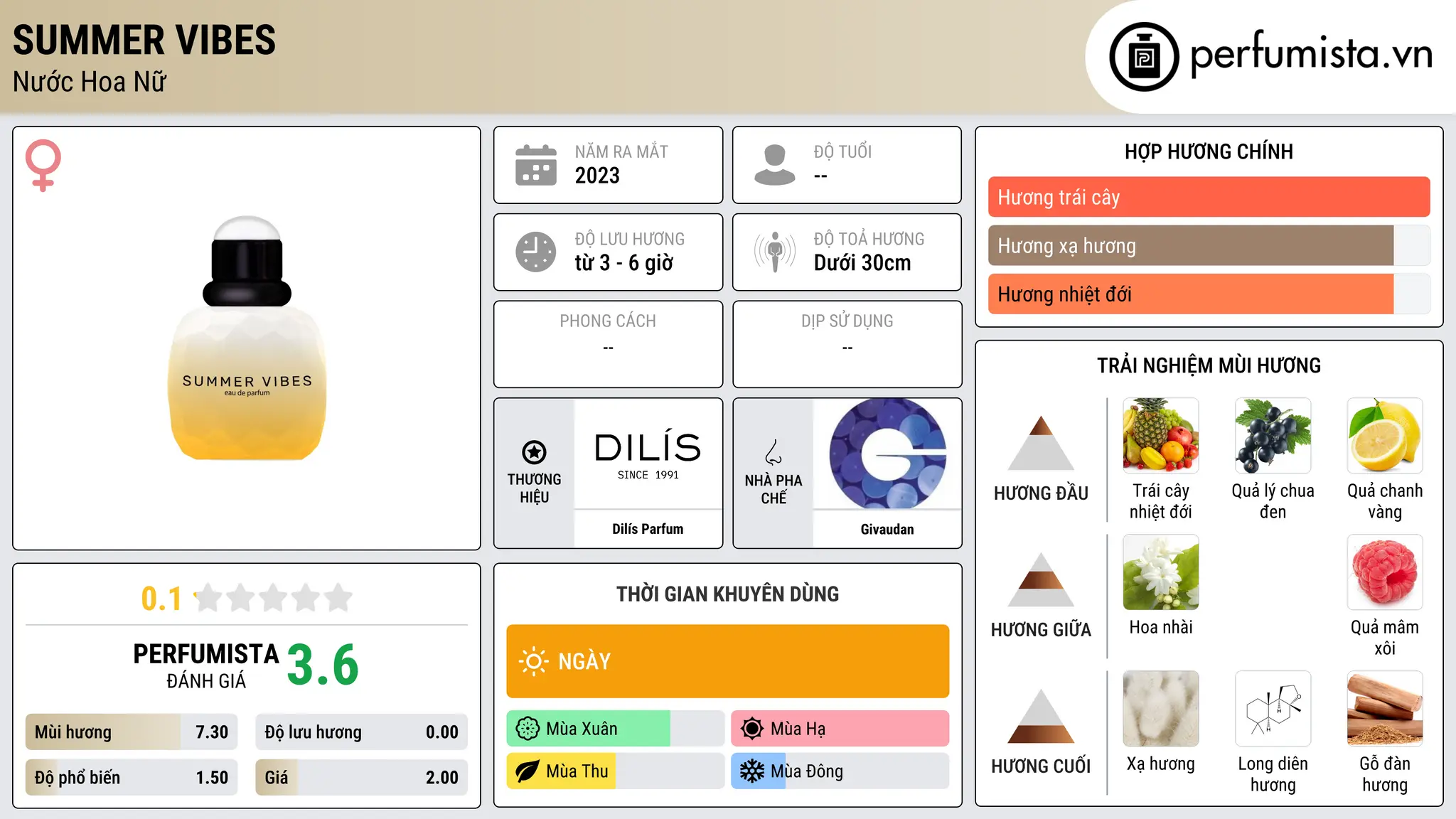The image size is (1456, 819).
Task: Click the sillage icon for Độ toả hương
Action: click(x=775, y=252)
